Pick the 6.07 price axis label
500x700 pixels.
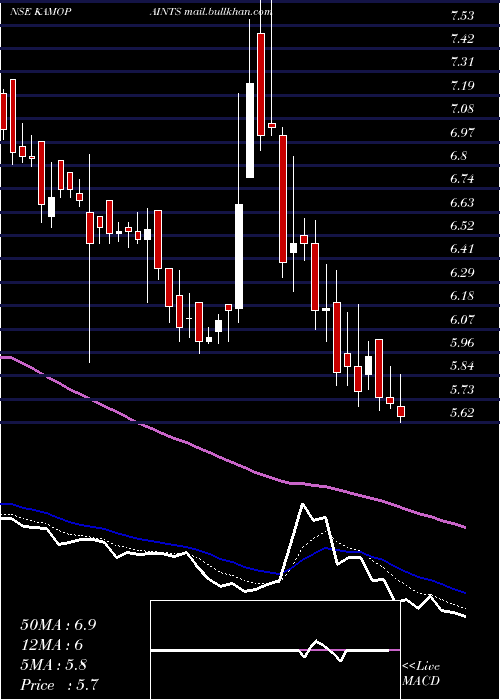462,320
